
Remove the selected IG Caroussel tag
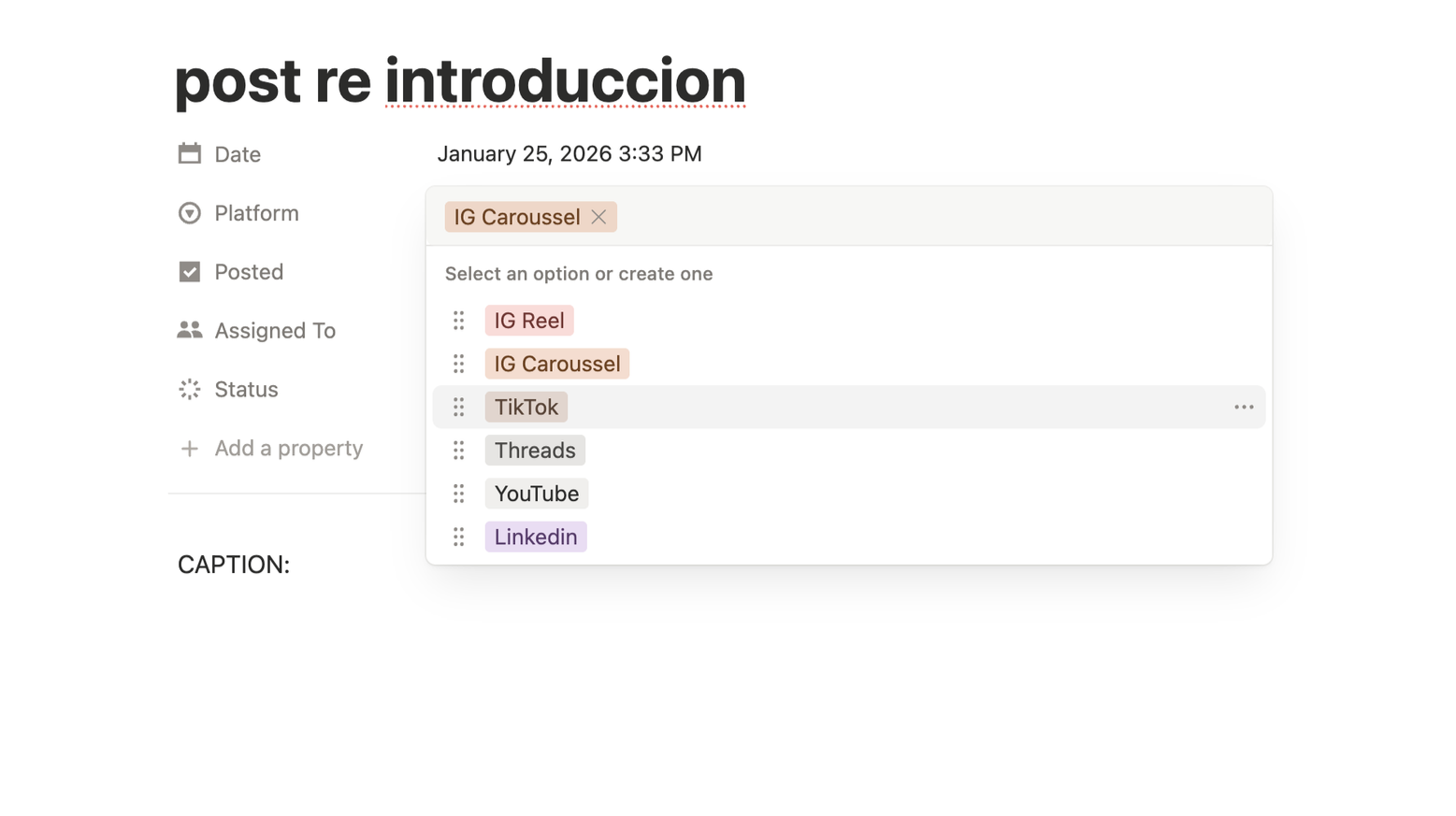[x=598, y=217]
